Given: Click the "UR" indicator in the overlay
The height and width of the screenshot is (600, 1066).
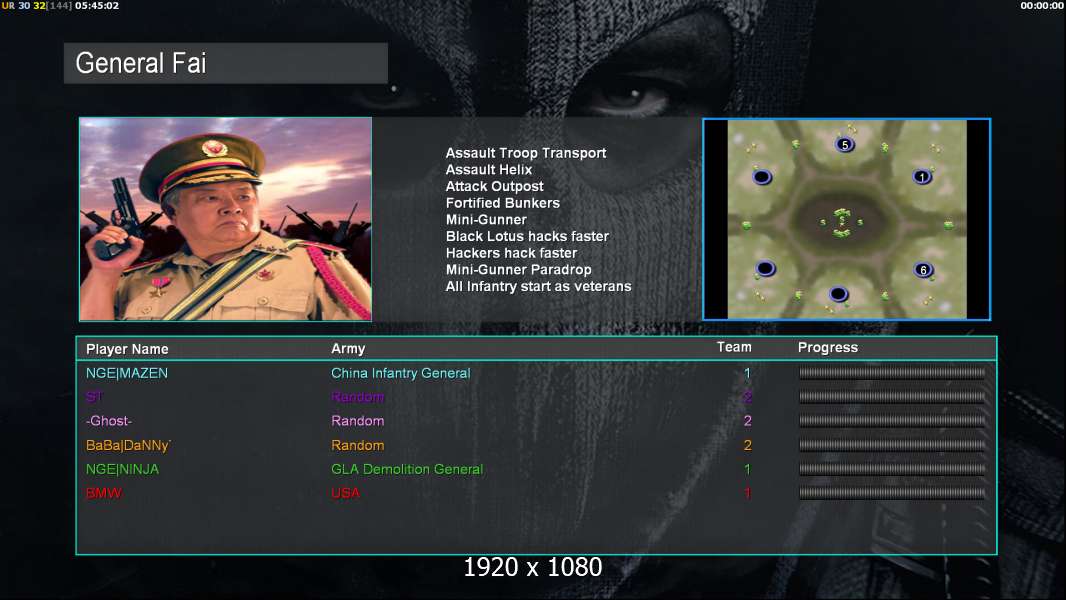Looking at the screenshot, I should [x=8, y=5].
